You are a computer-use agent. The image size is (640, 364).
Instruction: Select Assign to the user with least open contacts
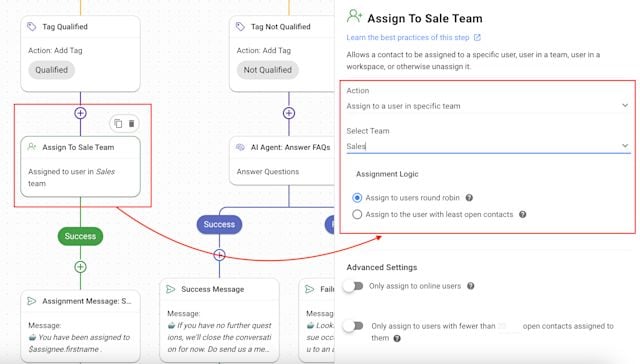357,214
